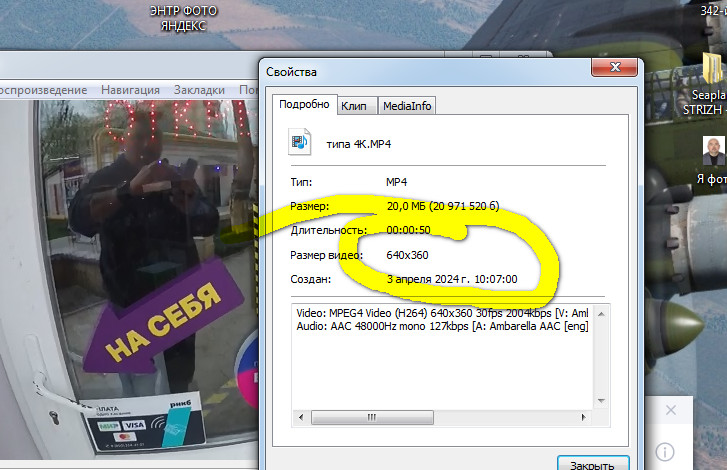Open the ЭНТР ФОТО ЯНДЕКС desktop shortcut
This screenshot has width=727, height=470.
pos(184,18)
